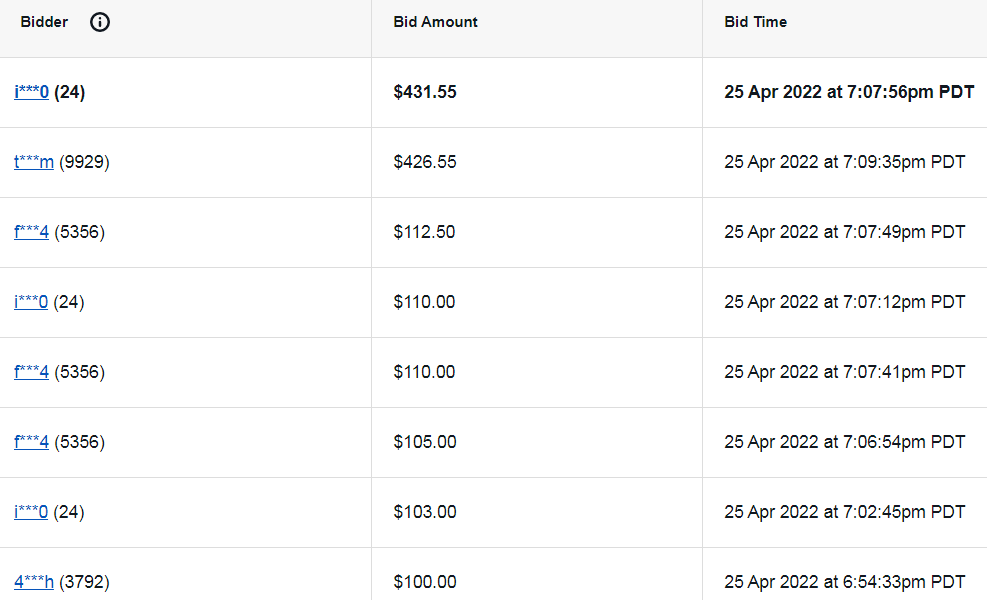The width and height of the screenshot is (987, 600).
Task: Open bidder f***4 with $112.50 bid
Action: click(31, 232)
